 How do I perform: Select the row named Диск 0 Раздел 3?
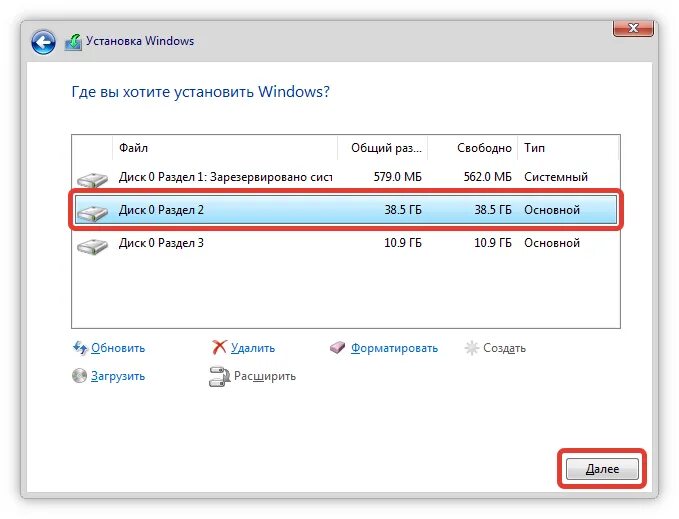(x=346, y=243)
